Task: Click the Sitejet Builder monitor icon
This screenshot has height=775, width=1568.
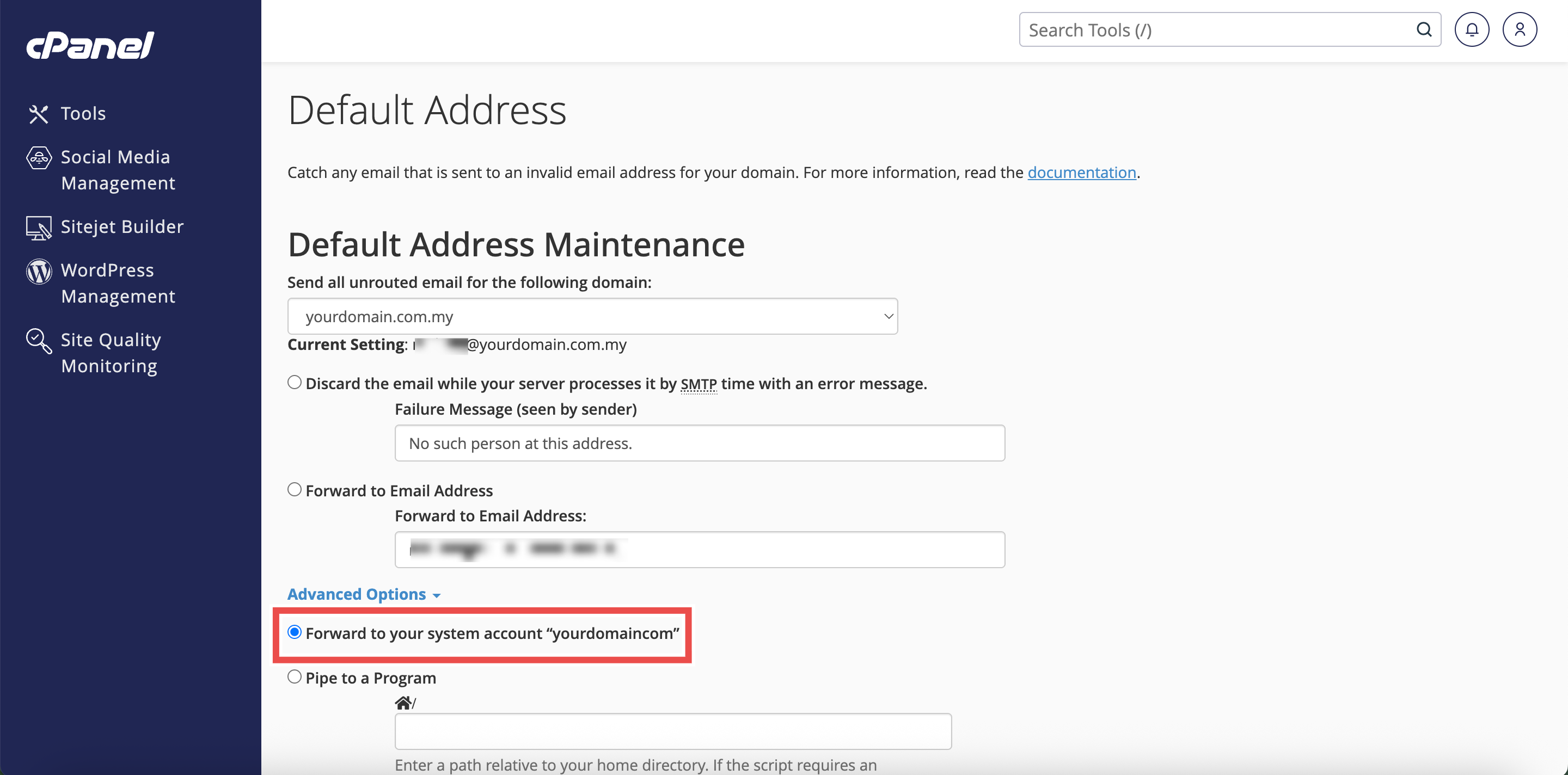Action: (38, 227)
